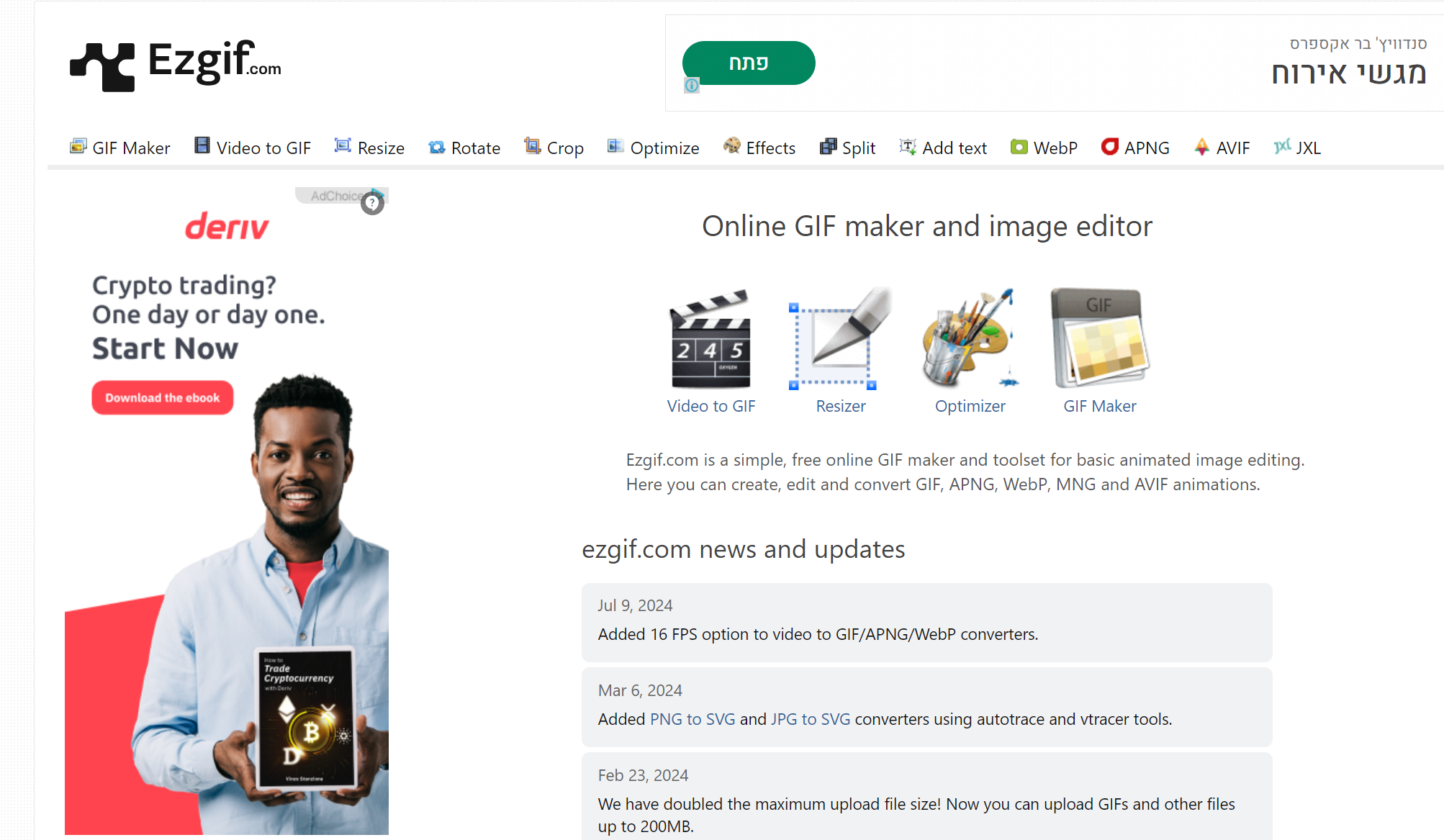This screenshot has height=840, width=1444.
Task: Click the GIF Maker menu icon
Action: (x=78, y=146)
